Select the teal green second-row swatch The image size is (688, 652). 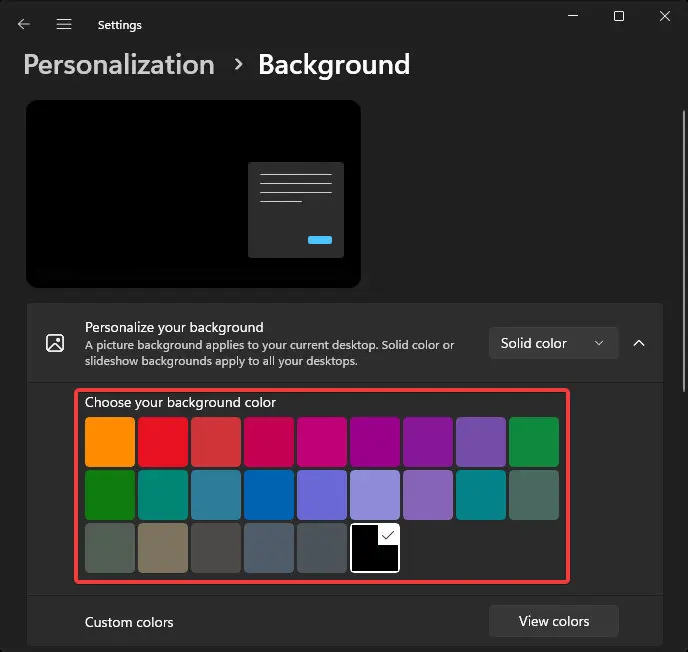[163, 495]
